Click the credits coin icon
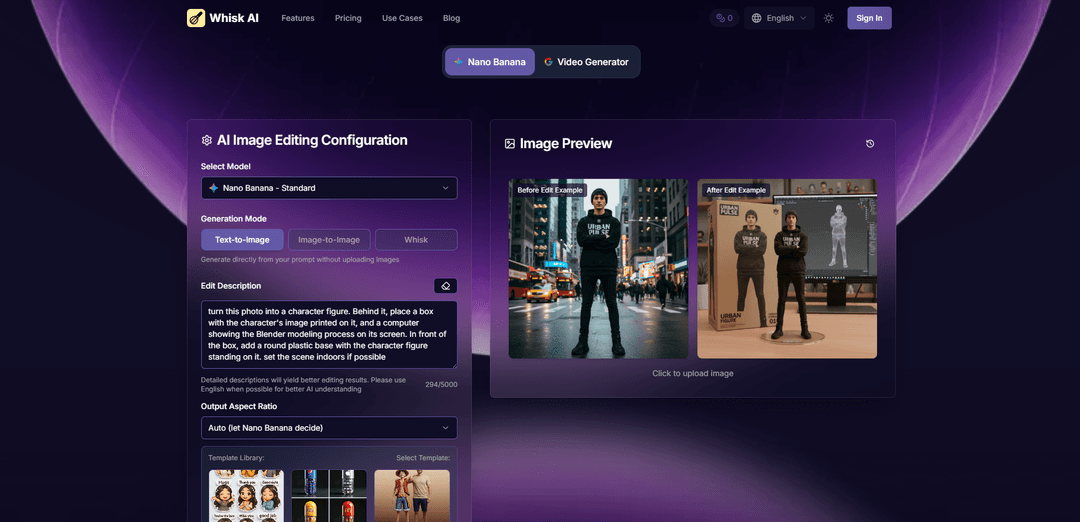This screenshot has height=522, width=1080. click(720, 18)
